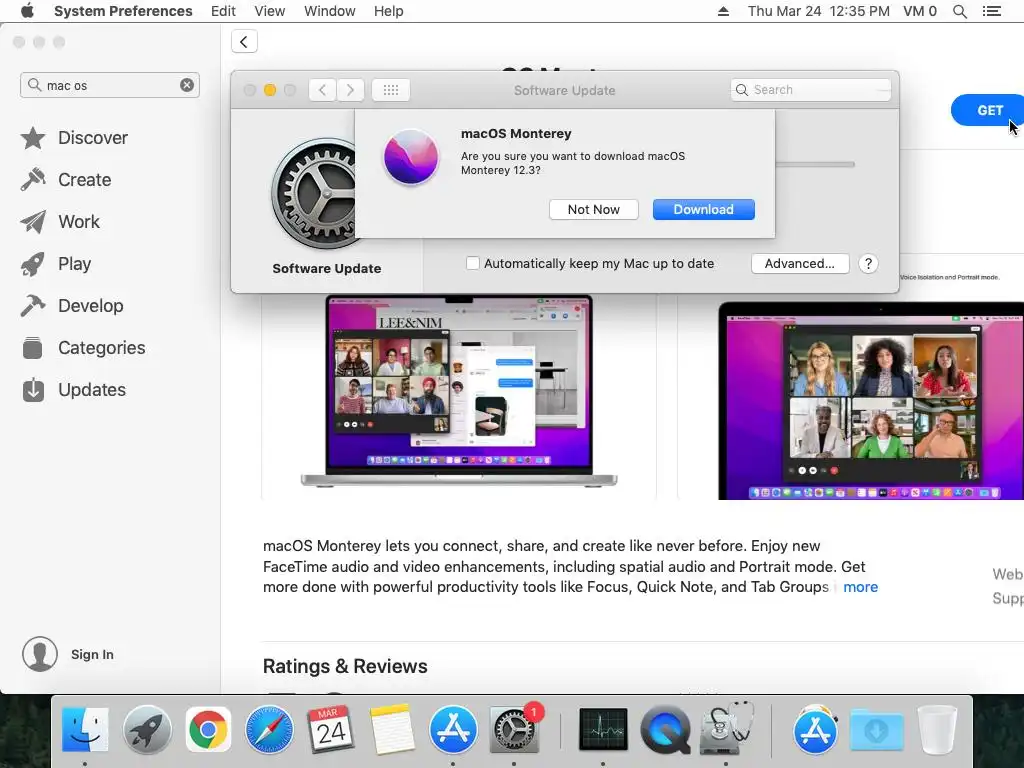Click 'VM 0' in the menu bar

(x=920, y=11)
